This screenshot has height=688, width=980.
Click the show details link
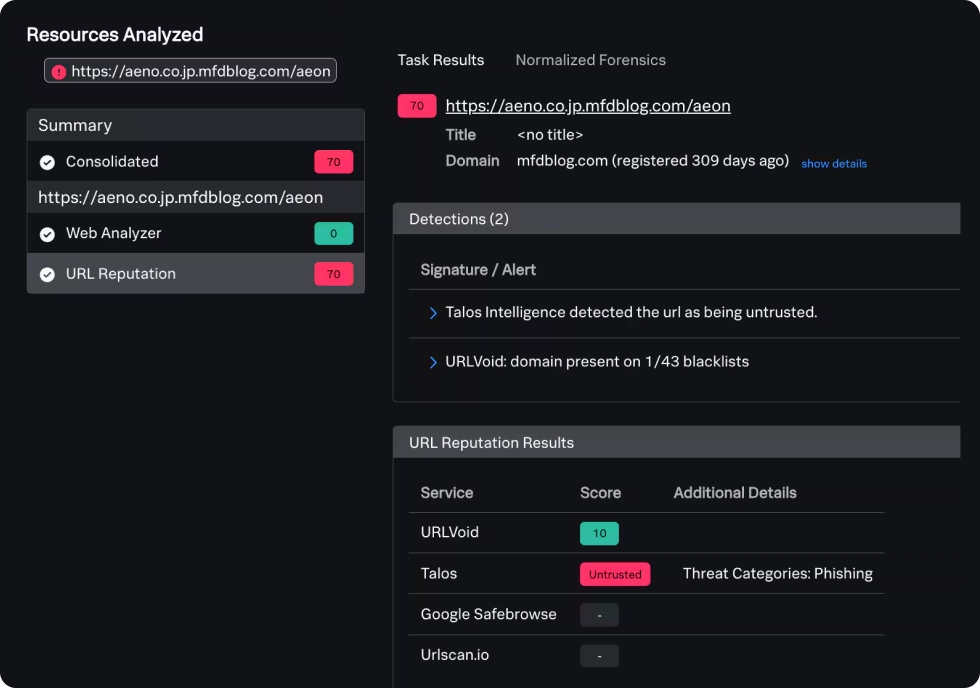(834, 163)
